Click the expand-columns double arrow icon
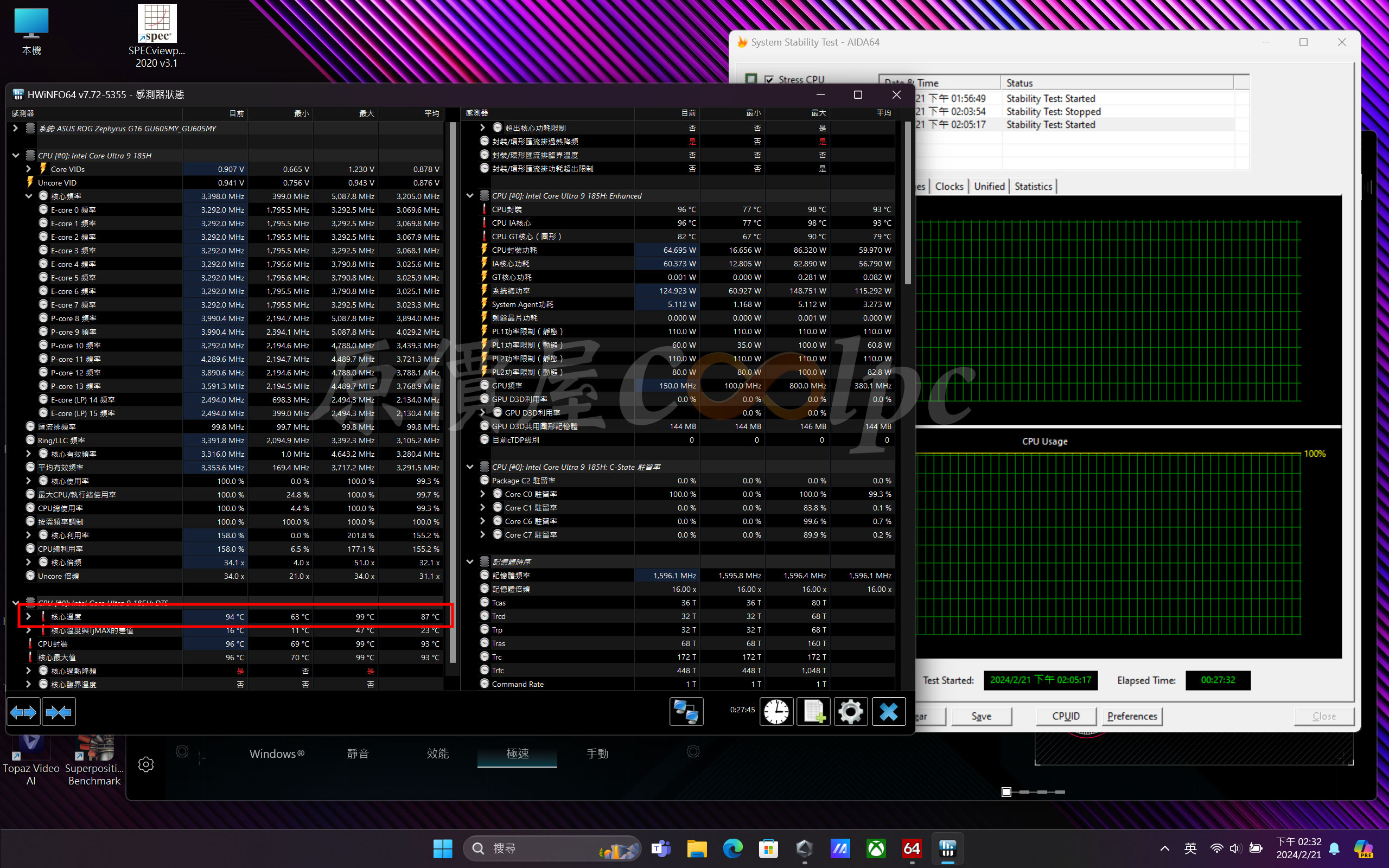 23,712
